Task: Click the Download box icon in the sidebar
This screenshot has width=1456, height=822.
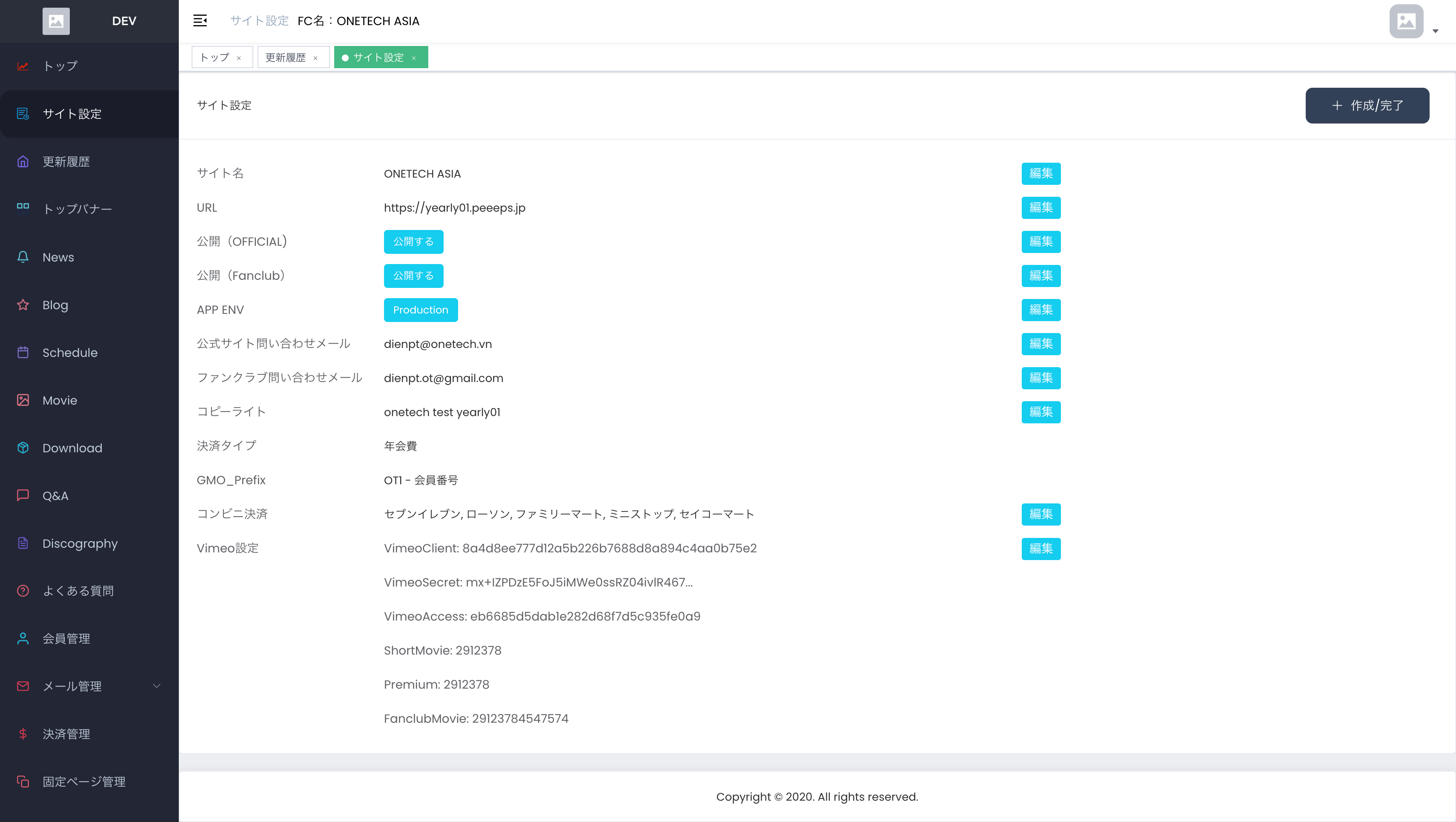Action: pos(23,448)
